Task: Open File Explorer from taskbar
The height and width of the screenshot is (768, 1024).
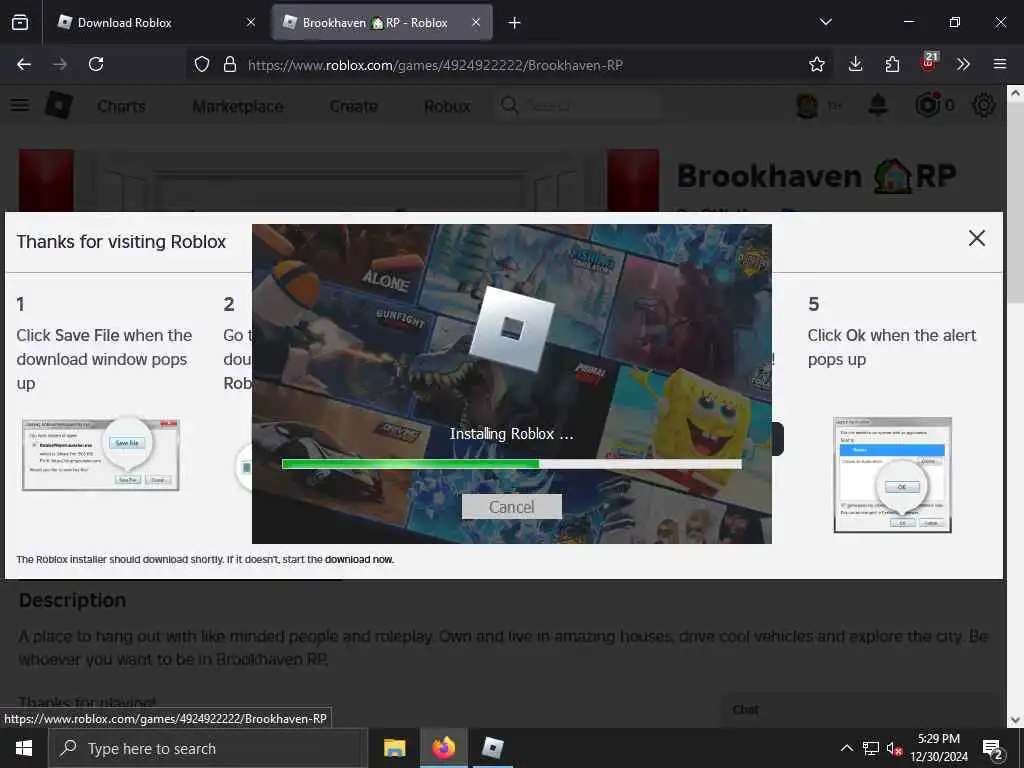Action: pos(394,748)
